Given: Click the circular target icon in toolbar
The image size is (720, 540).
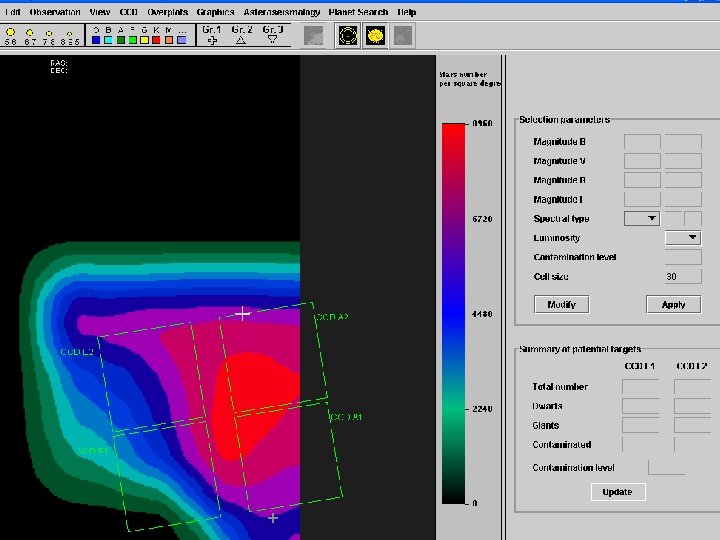Looking at the screenshot, I should tap(347, 35).
